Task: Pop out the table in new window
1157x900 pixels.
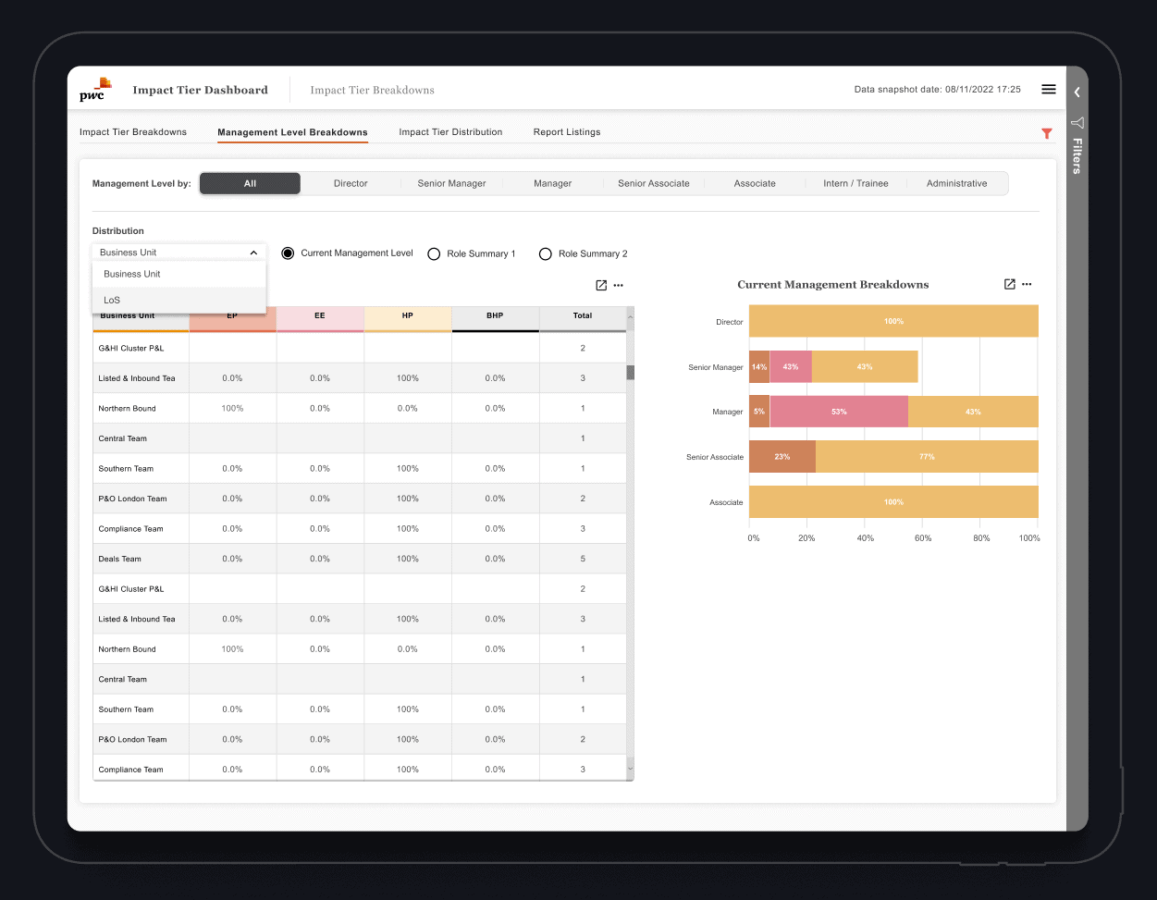Action: coord(601,285)
